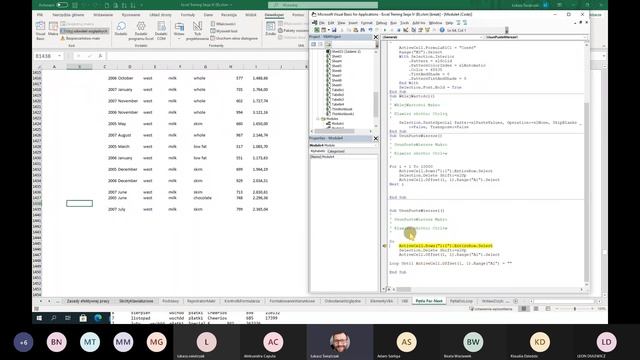Click the zoom slider in Excel status bar

(x=575, y=309)
